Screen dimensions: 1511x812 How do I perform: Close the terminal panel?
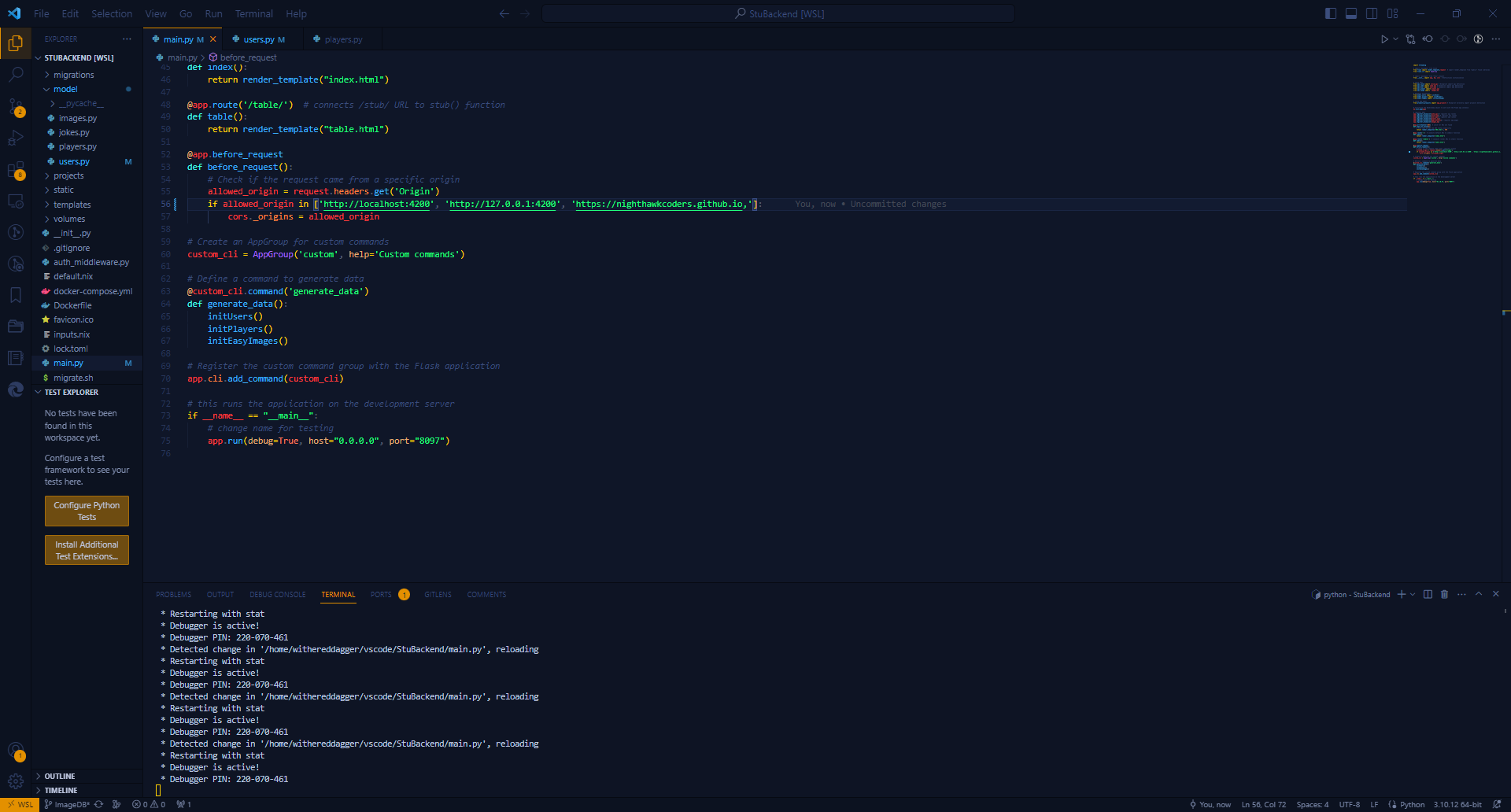pyautogui.click(x=1496, y=594)
